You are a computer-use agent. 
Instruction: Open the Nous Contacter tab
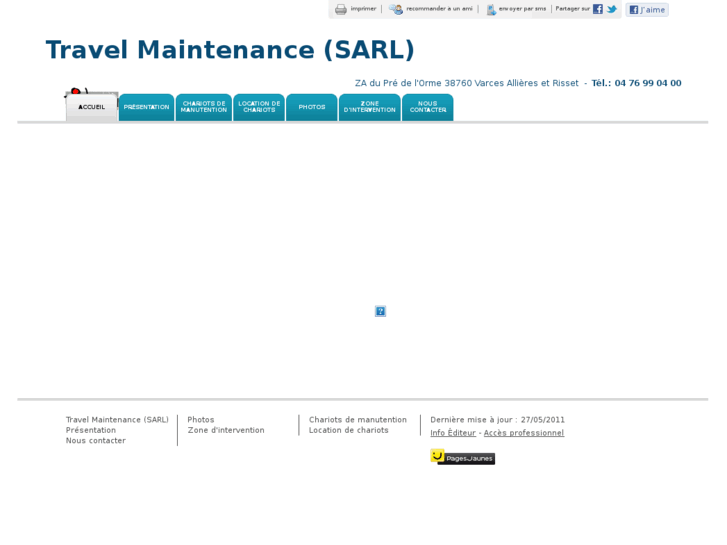tap(428, 107)
